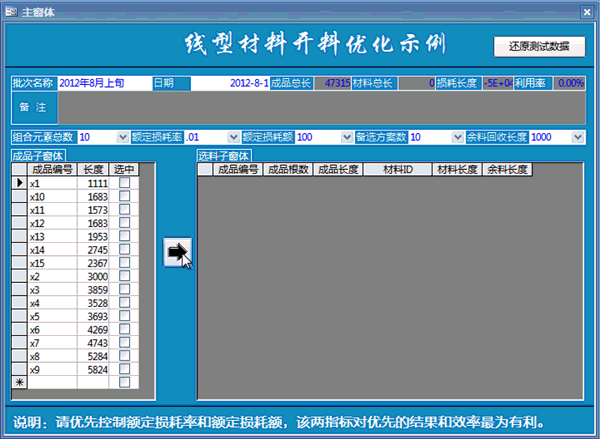Click the window icon in title bar
Screen dimensions: 600x439
(11, 12)
